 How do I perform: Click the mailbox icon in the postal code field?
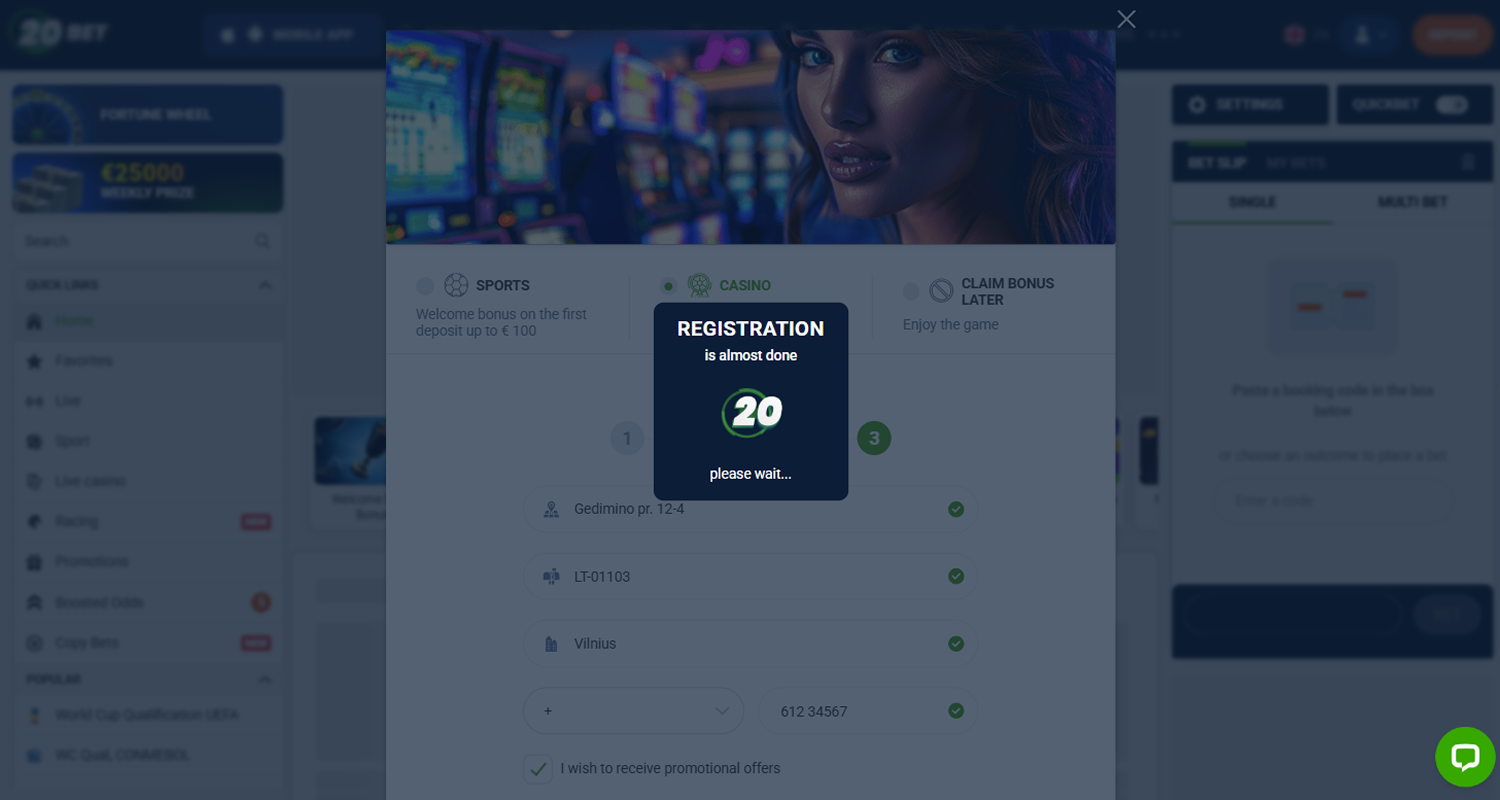(x=551, y=577)
